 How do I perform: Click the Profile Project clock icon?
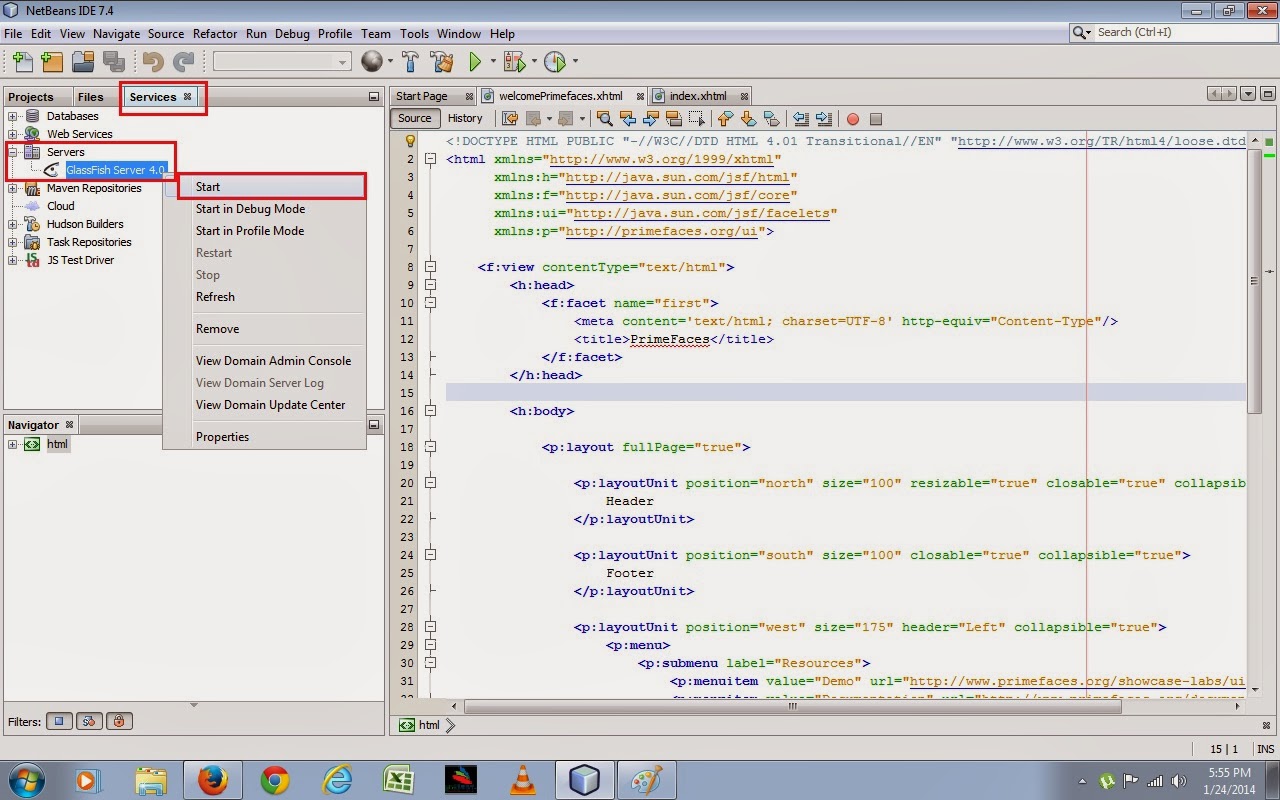click(555, 62)
